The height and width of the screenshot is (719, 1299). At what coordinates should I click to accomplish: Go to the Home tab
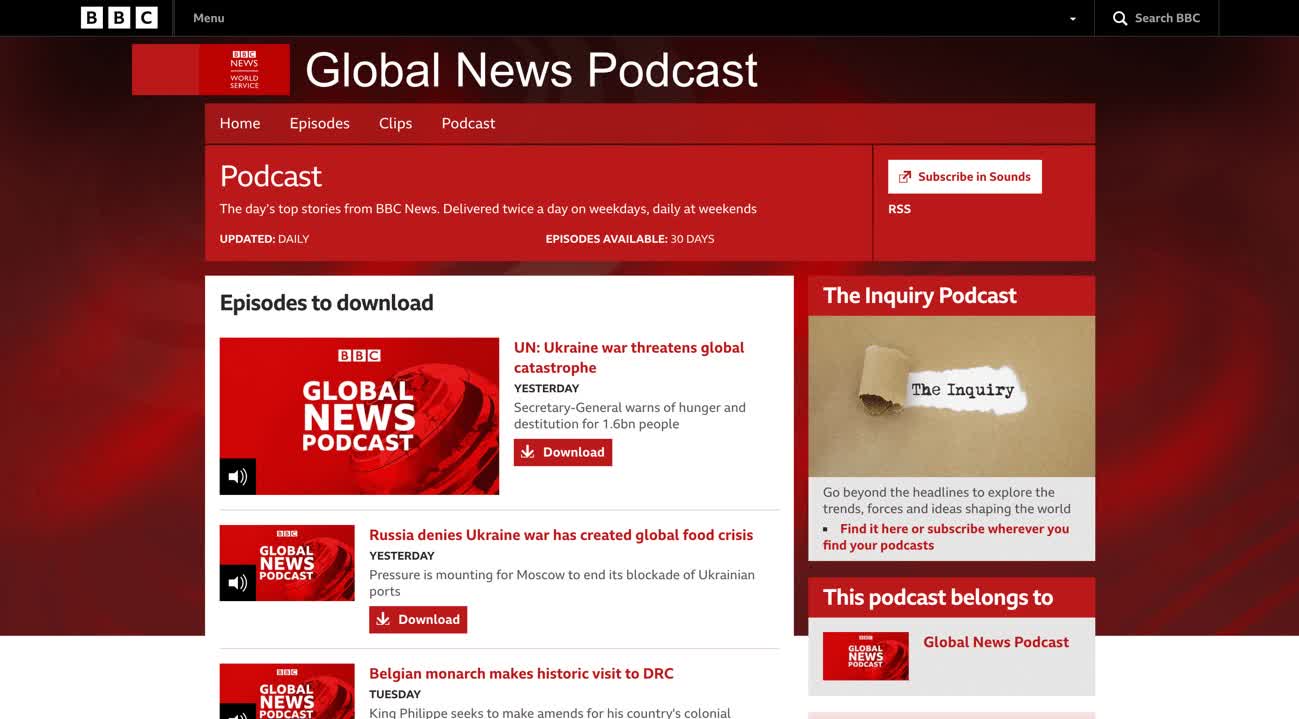coord(240,123)
